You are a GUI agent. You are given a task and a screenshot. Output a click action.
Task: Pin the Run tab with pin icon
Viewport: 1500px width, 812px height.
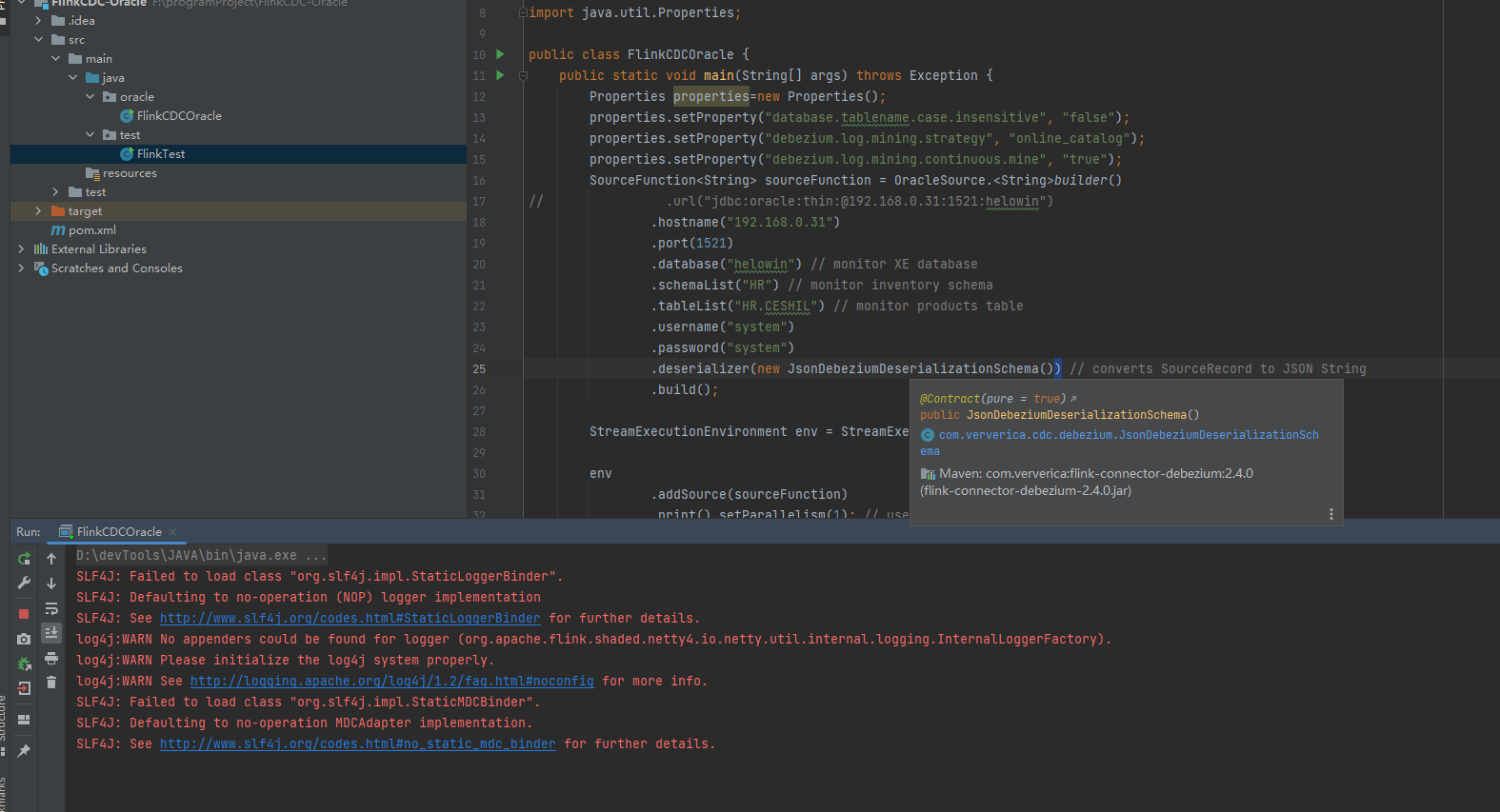click(x=24, y=751)
